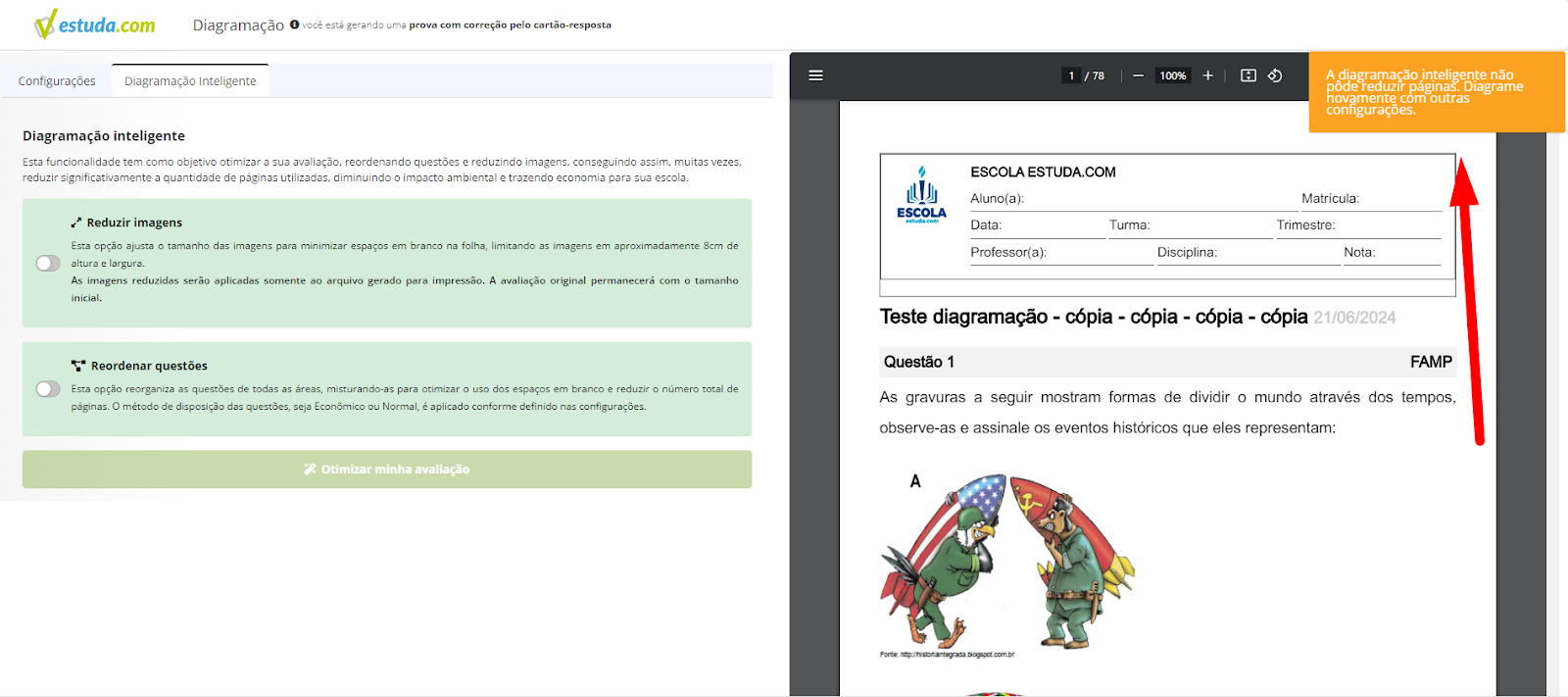Click the ESCOLA logo in the PDF header

point(921,194)
